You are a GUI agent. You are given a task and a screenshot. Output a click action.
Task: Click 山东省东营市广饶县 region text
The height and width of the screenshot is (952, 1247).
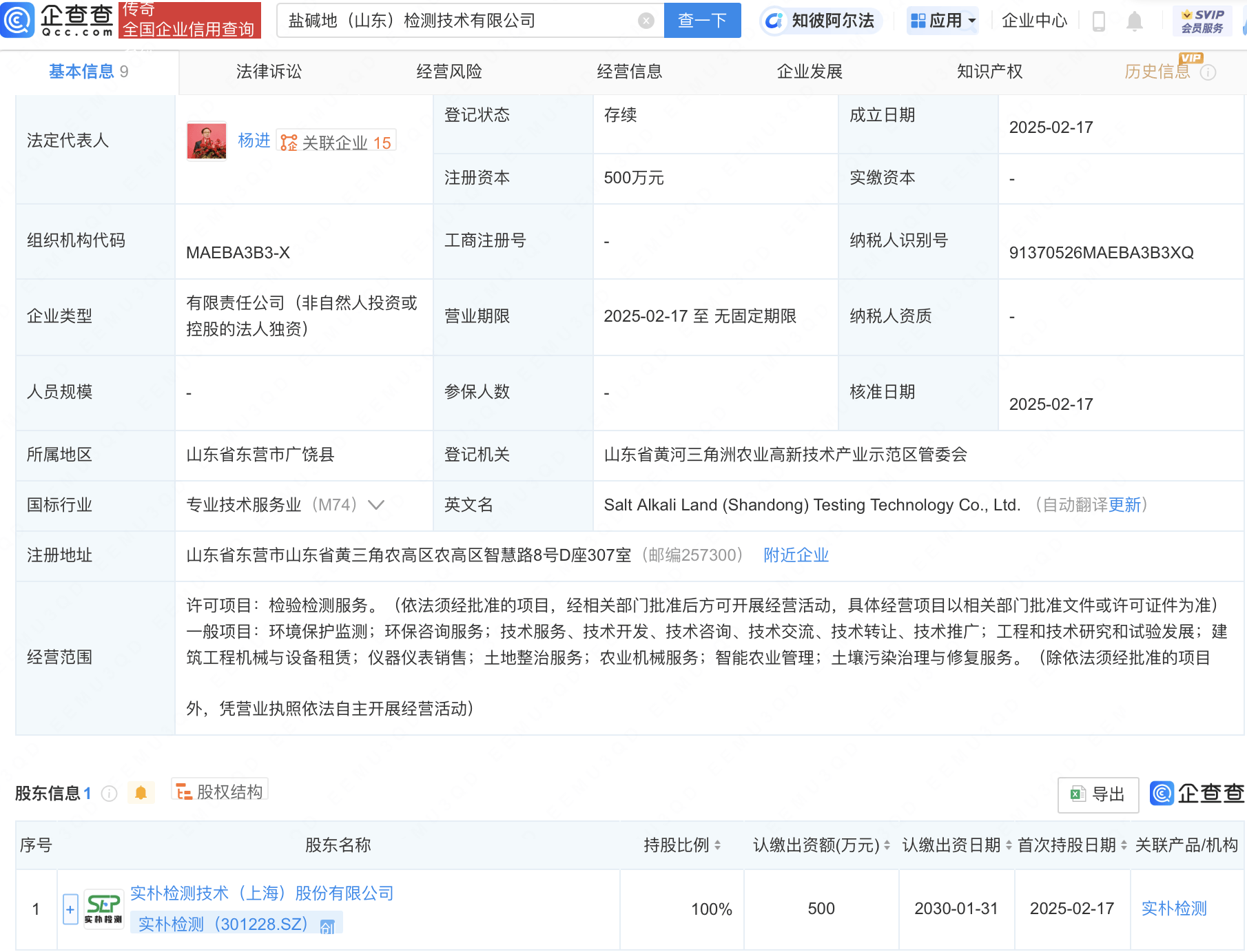tap(260, 455)
